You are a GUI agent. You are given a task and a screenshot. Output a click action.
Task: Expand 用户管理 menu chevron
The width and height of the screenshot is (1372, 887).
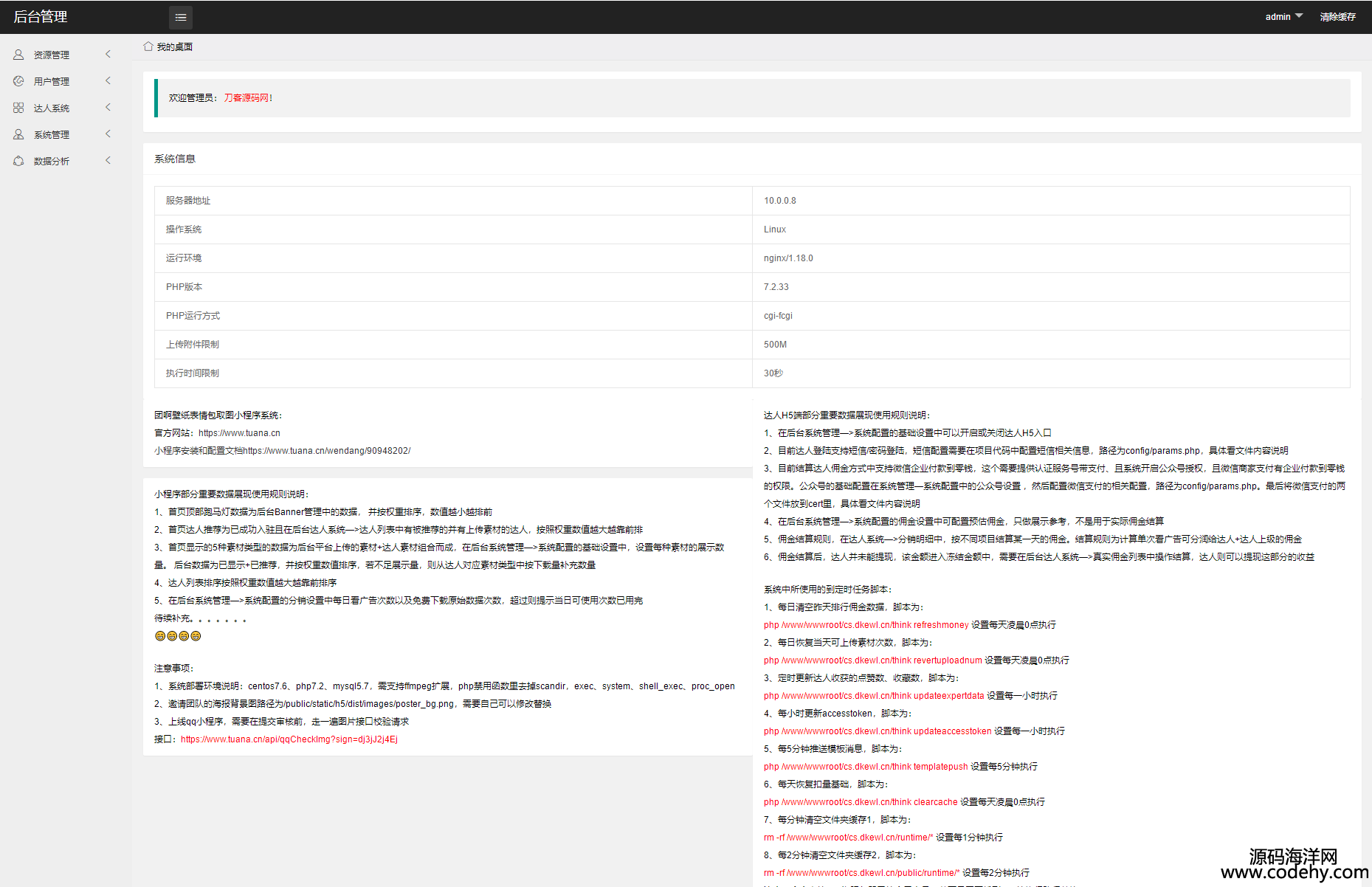(108, 80)
